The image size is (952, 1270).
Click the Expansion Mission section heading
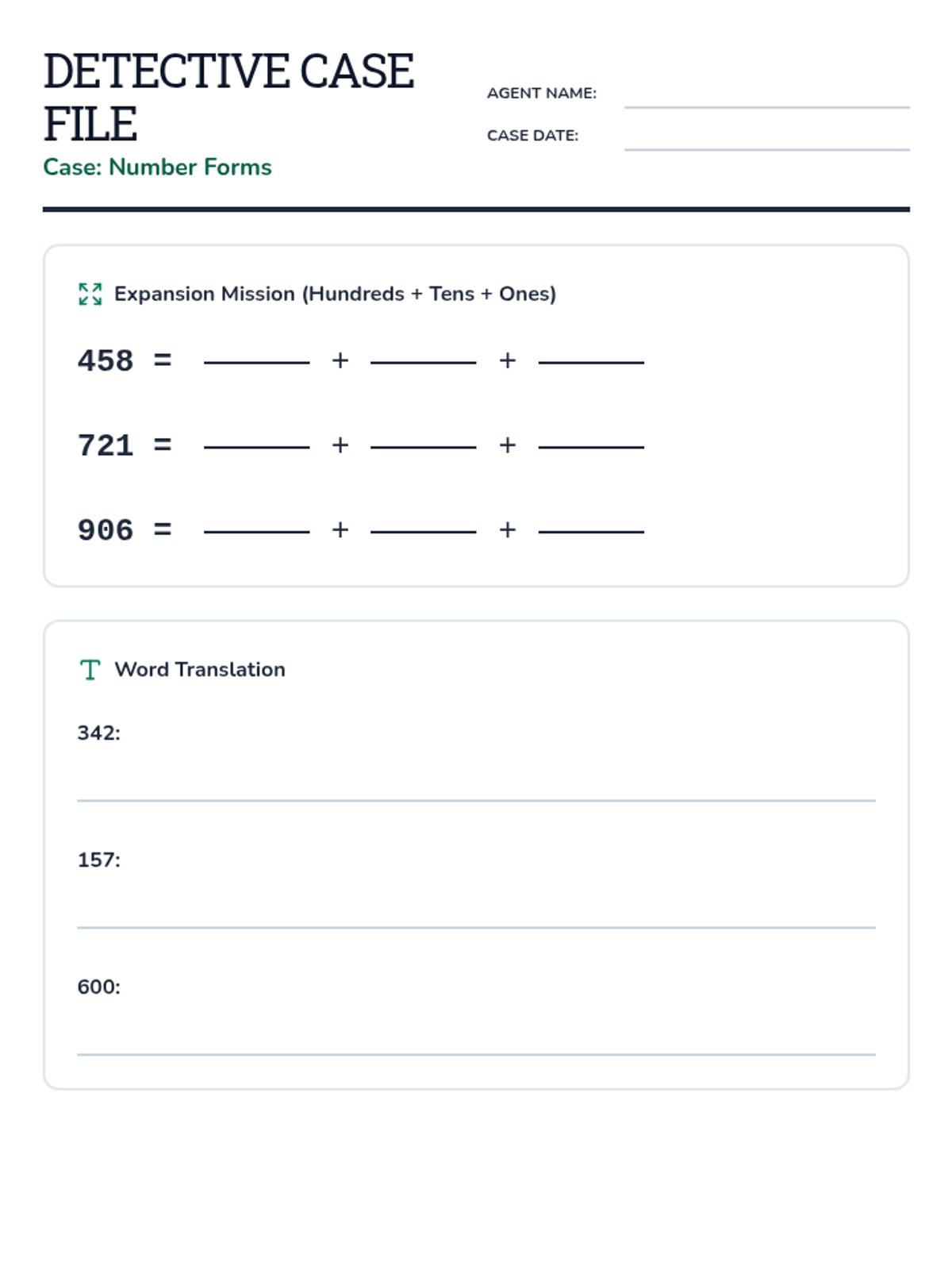(335, 294)
